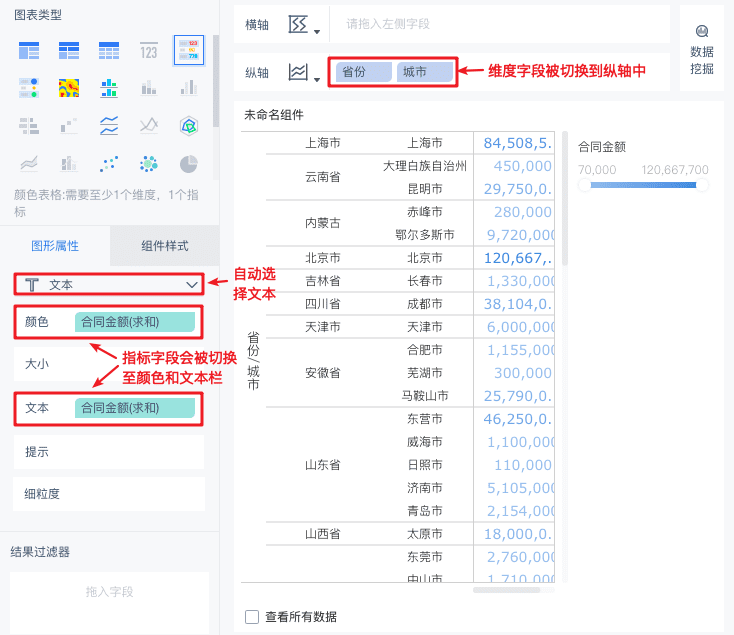The image size is (734, 635).
Task: Click the 细粒度 attribute field box
Action: (109, 494)
